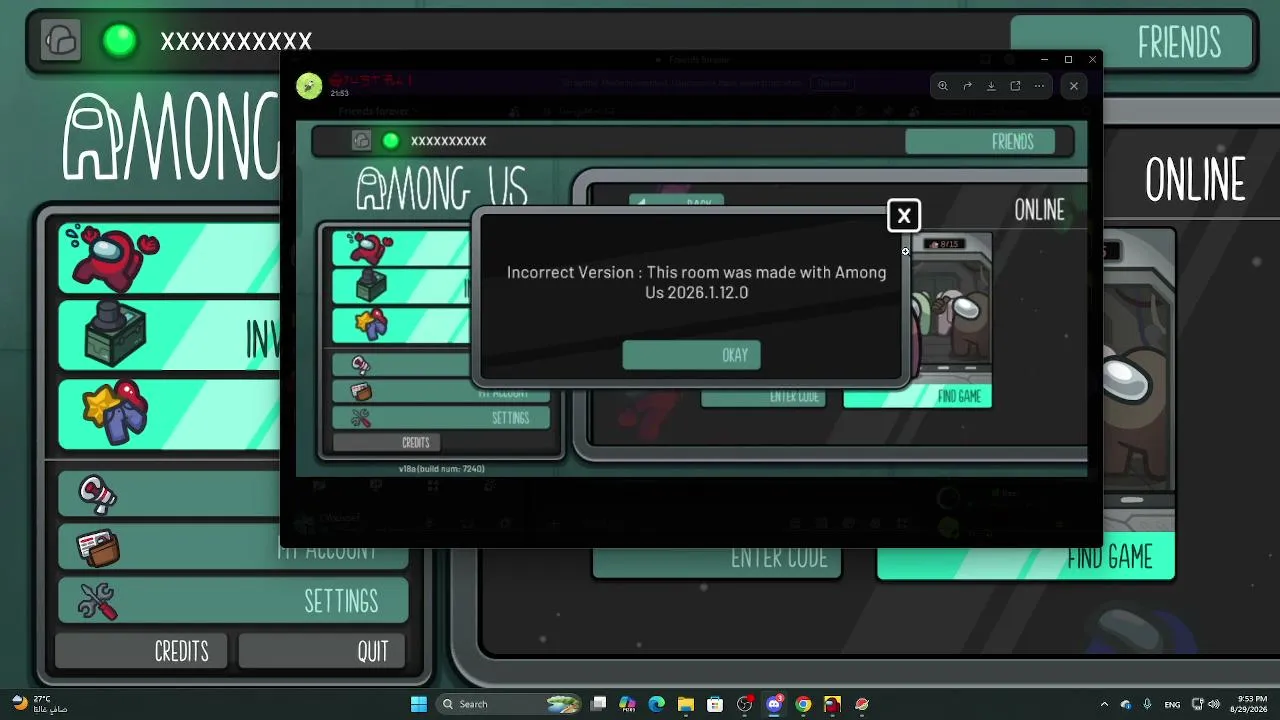1280x720 pixels.
Task: Open Task View from the taskbar
Action: 598,704
